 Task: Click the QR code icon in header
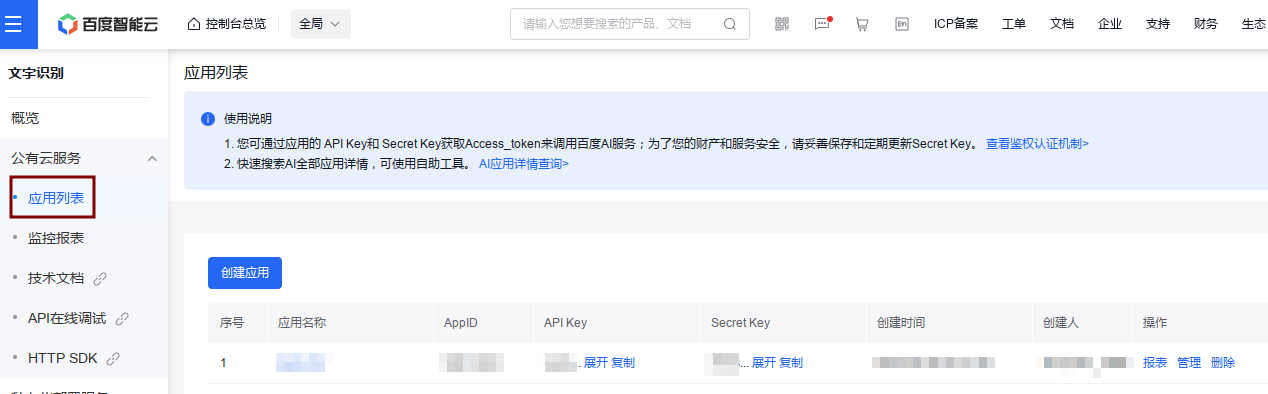pyautogui.click(x=782, y=24)
